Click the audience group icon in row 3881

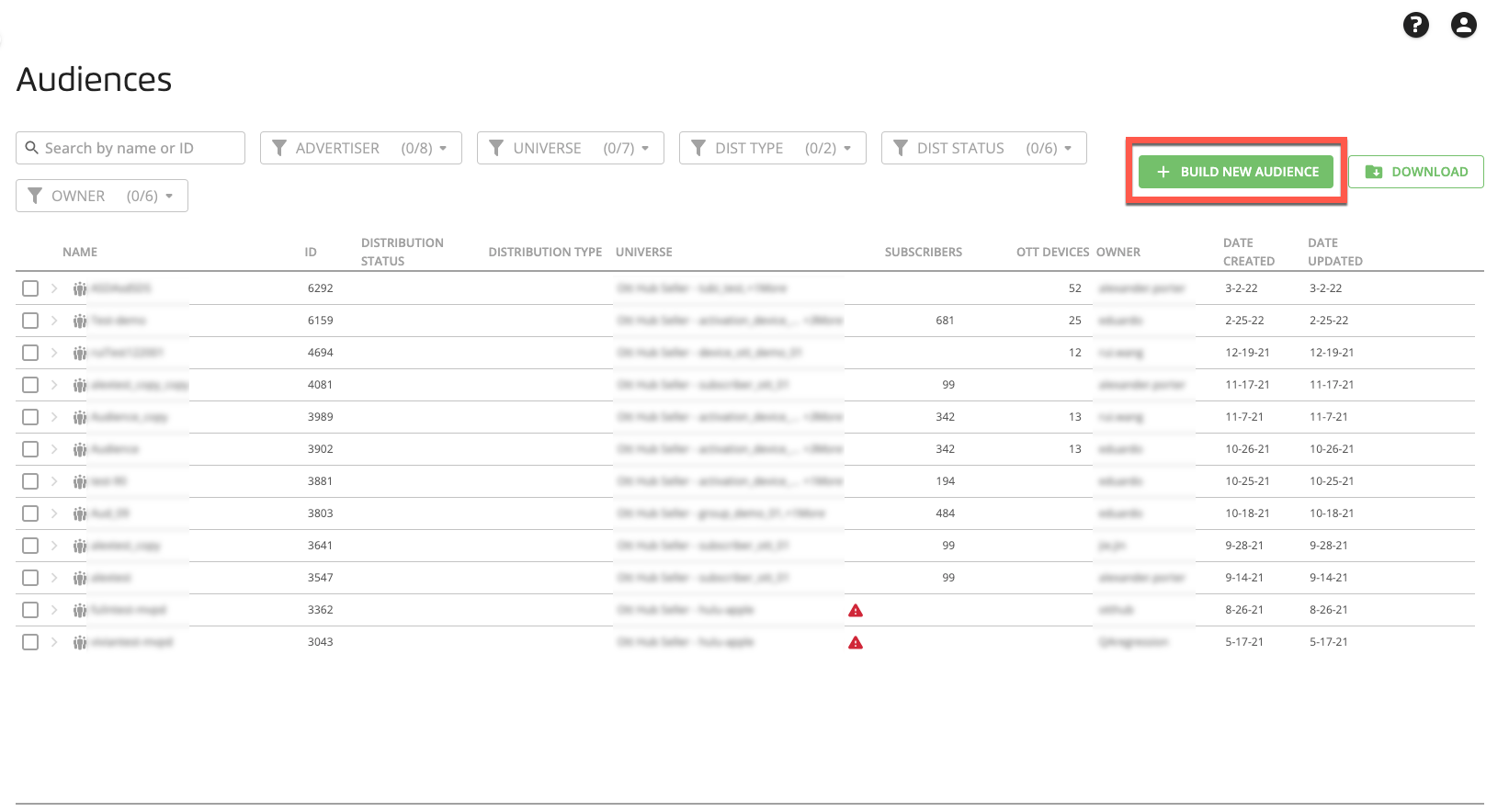[x=80, y=481]
